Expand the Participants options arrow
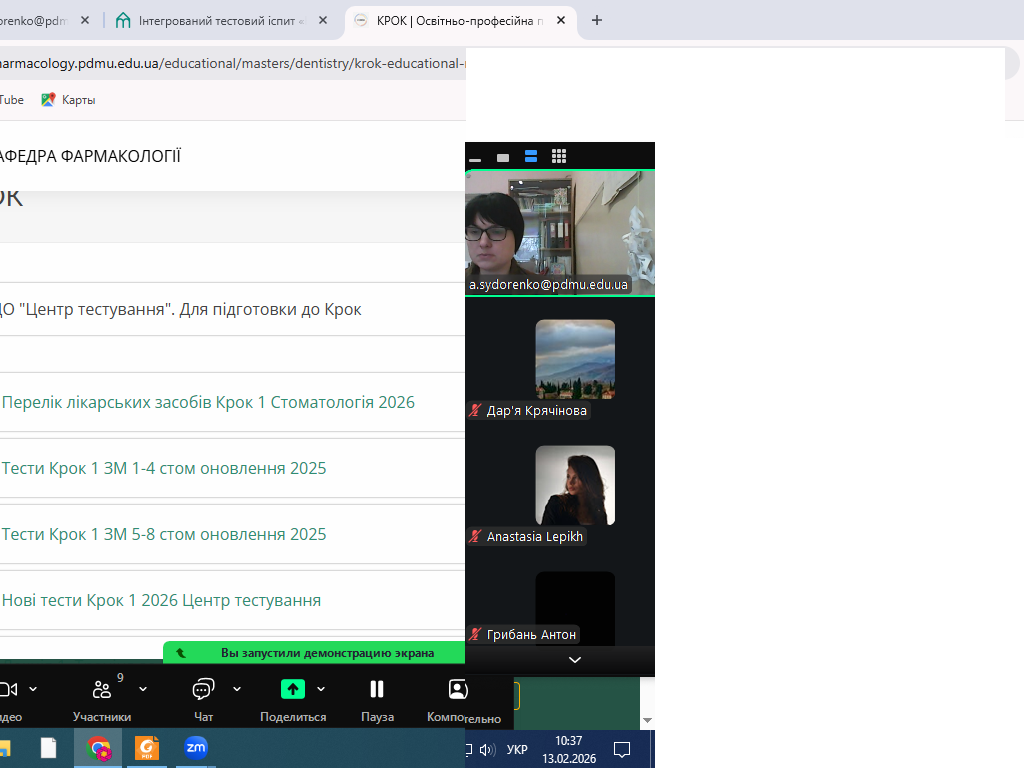 click(143, 689)
